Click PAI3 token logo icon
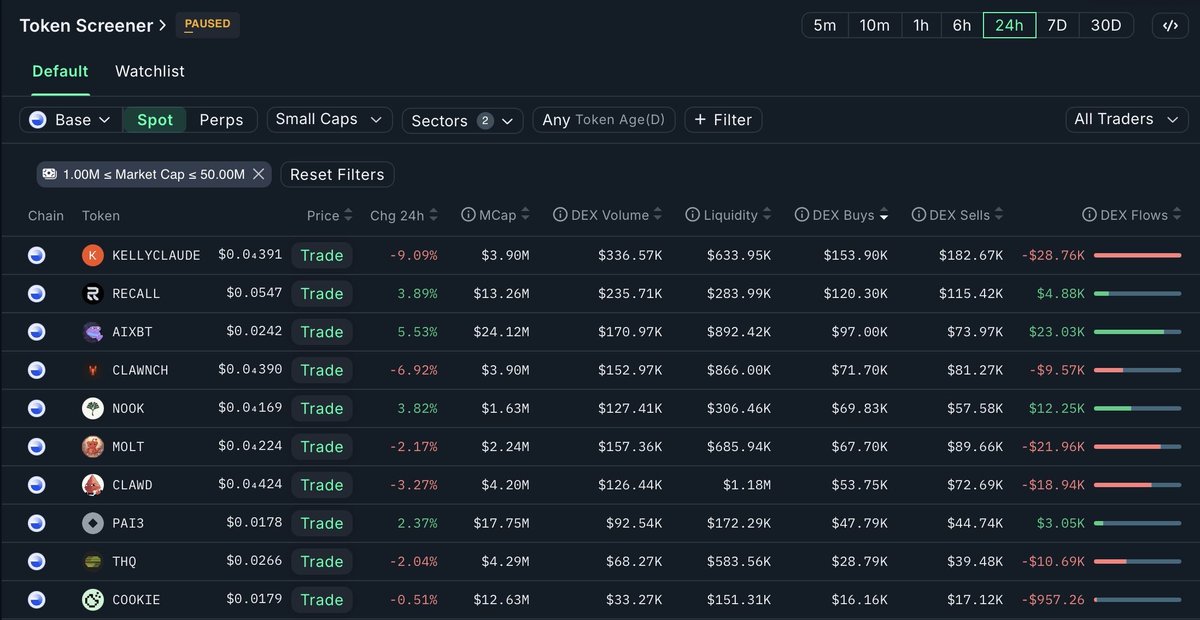The height and width of the screenshot is (620, 1200). pyautogui.click(x=92, y=523)
